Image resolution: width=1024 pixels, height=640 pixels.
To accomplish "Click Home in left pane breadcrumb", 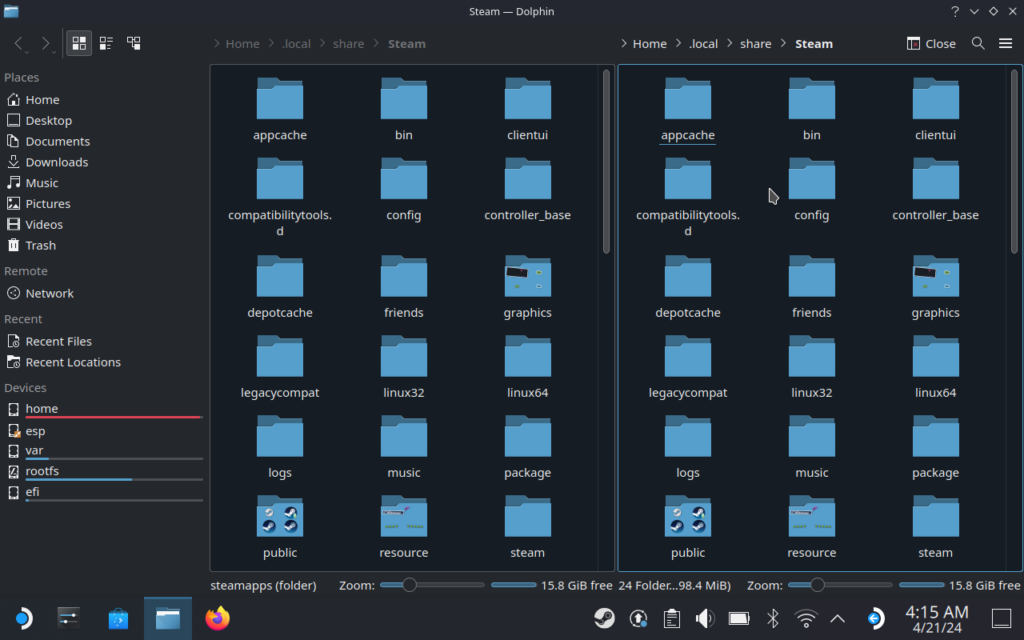I will 242,44.
